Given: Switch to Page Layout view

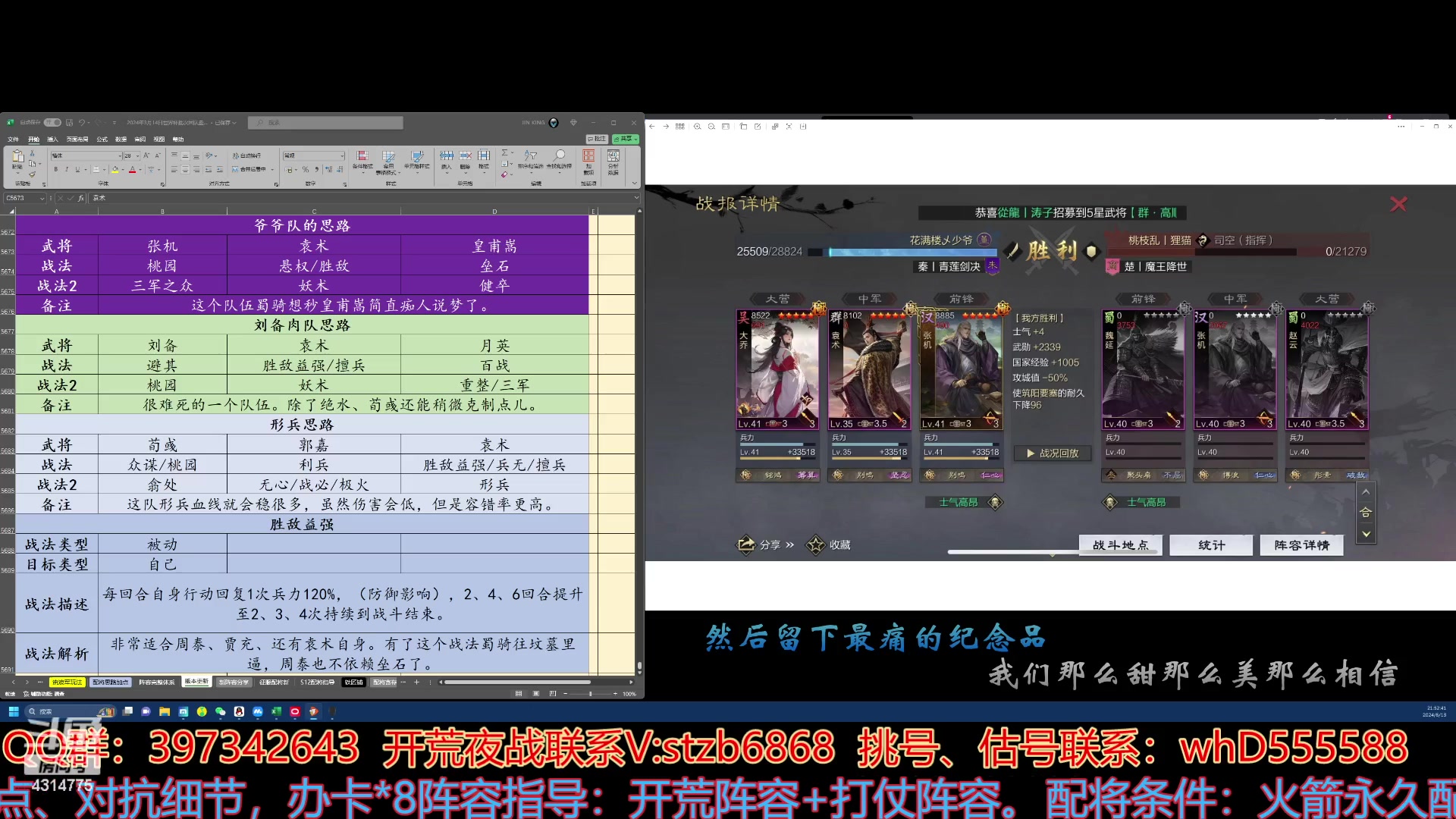Looking at the screenshot, I should 536,693.
